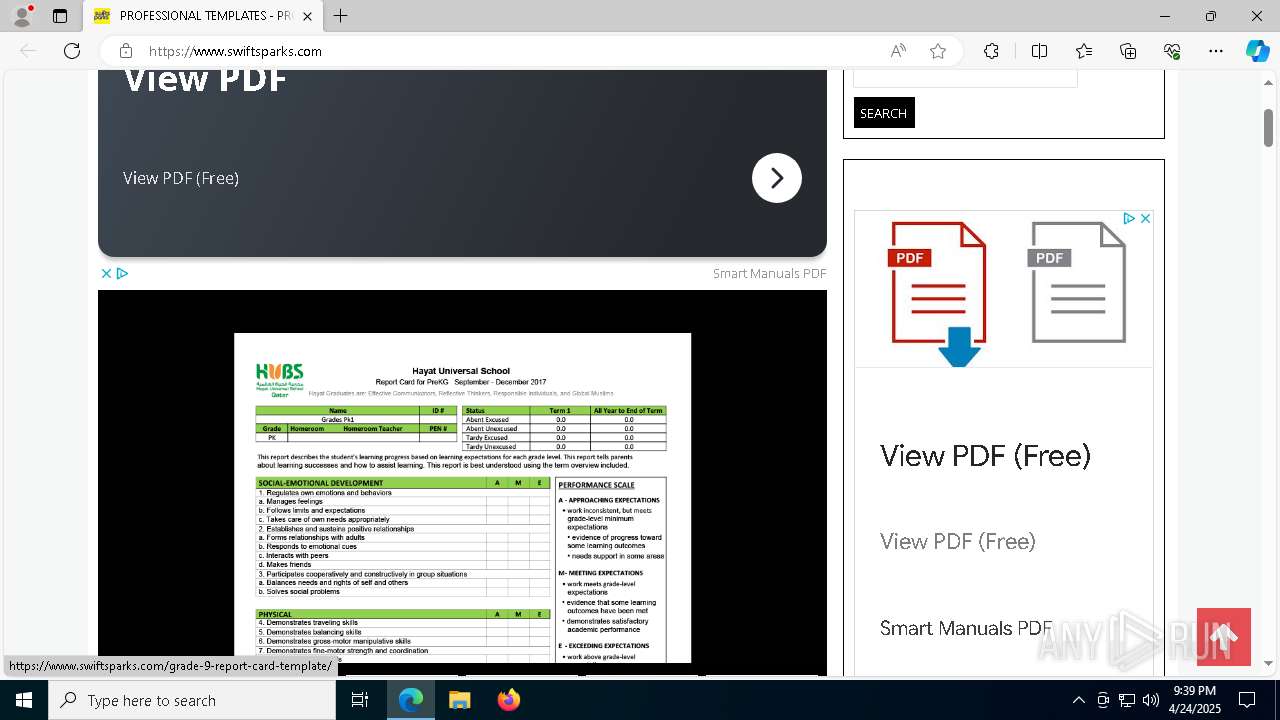Open a new browser tab
Image resolution: width=1280 pixels, height=720 pixels.
click(x=340, y=16)
